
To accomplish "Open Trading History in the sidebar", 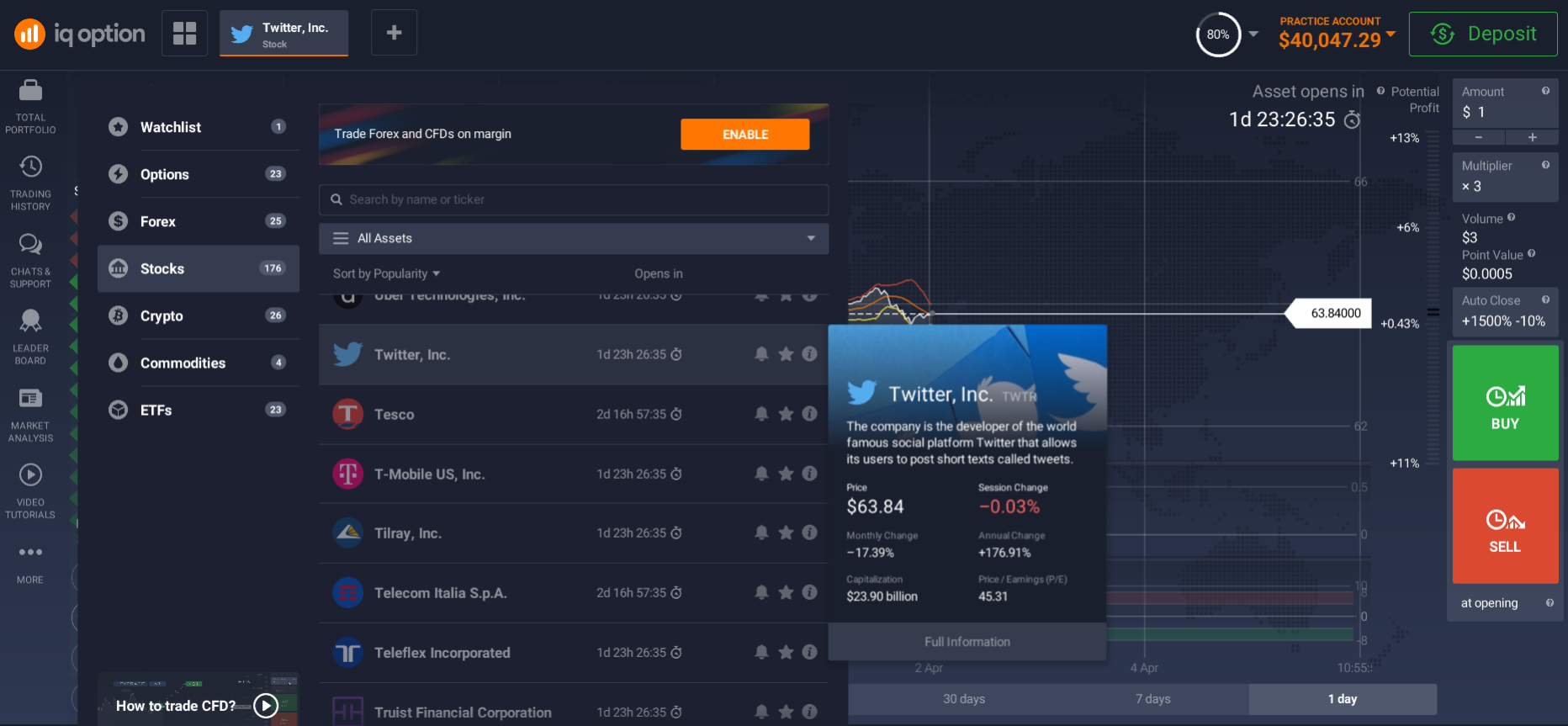I will point(30,167).
